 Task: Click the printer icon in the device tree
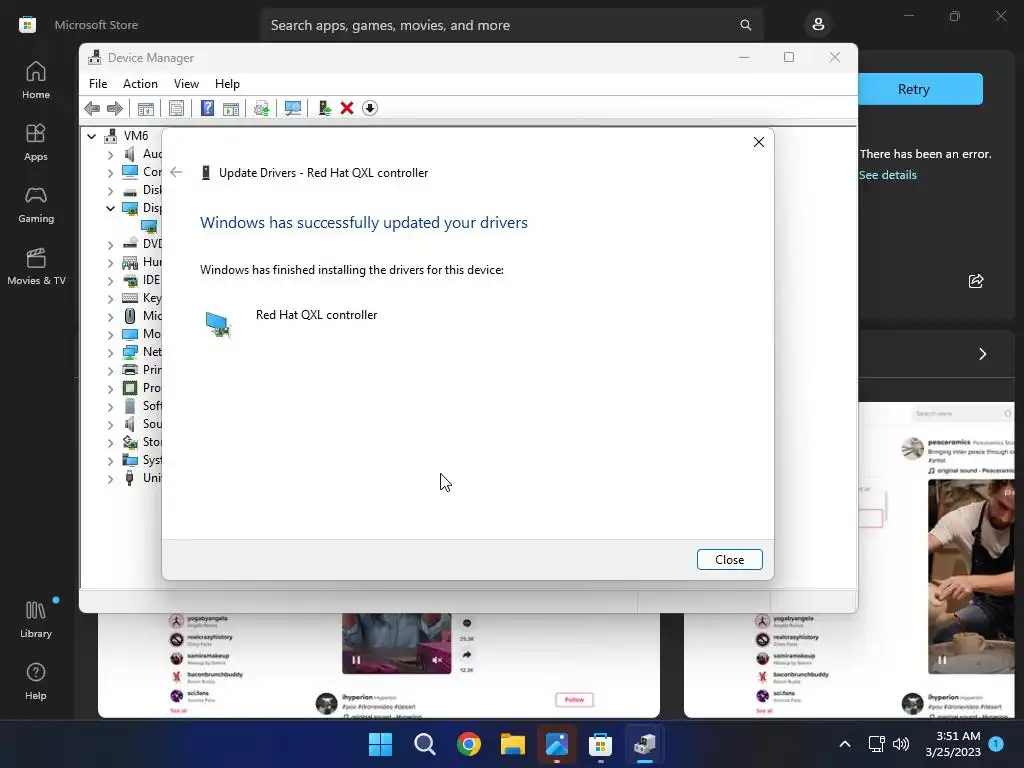[x=130, y=370]
